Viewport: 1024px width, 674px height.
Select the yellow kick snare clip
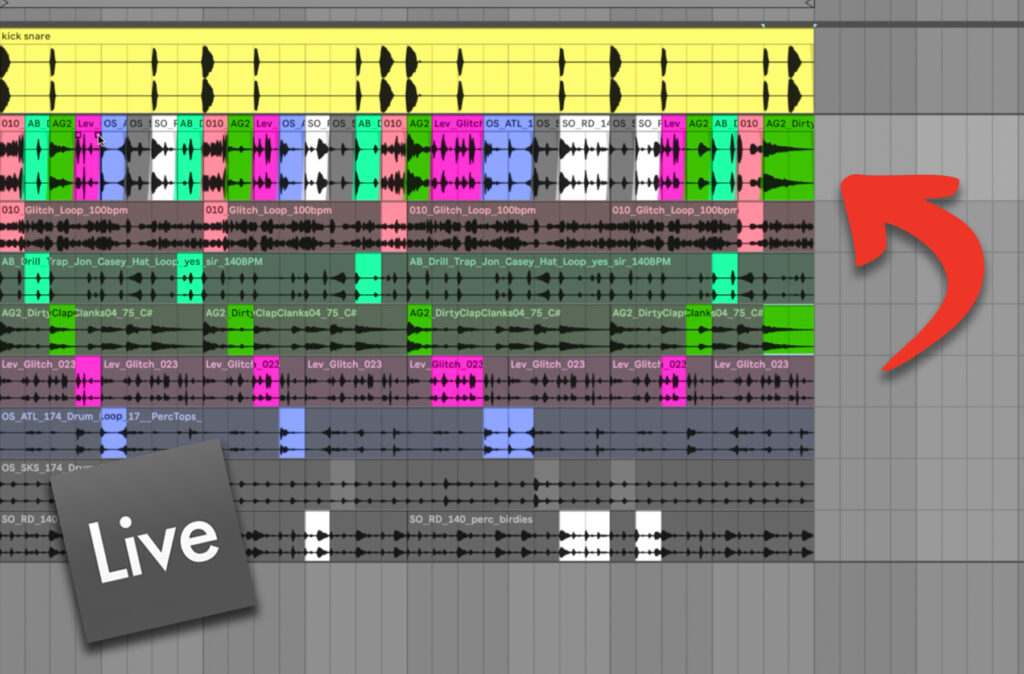point(400,70)
